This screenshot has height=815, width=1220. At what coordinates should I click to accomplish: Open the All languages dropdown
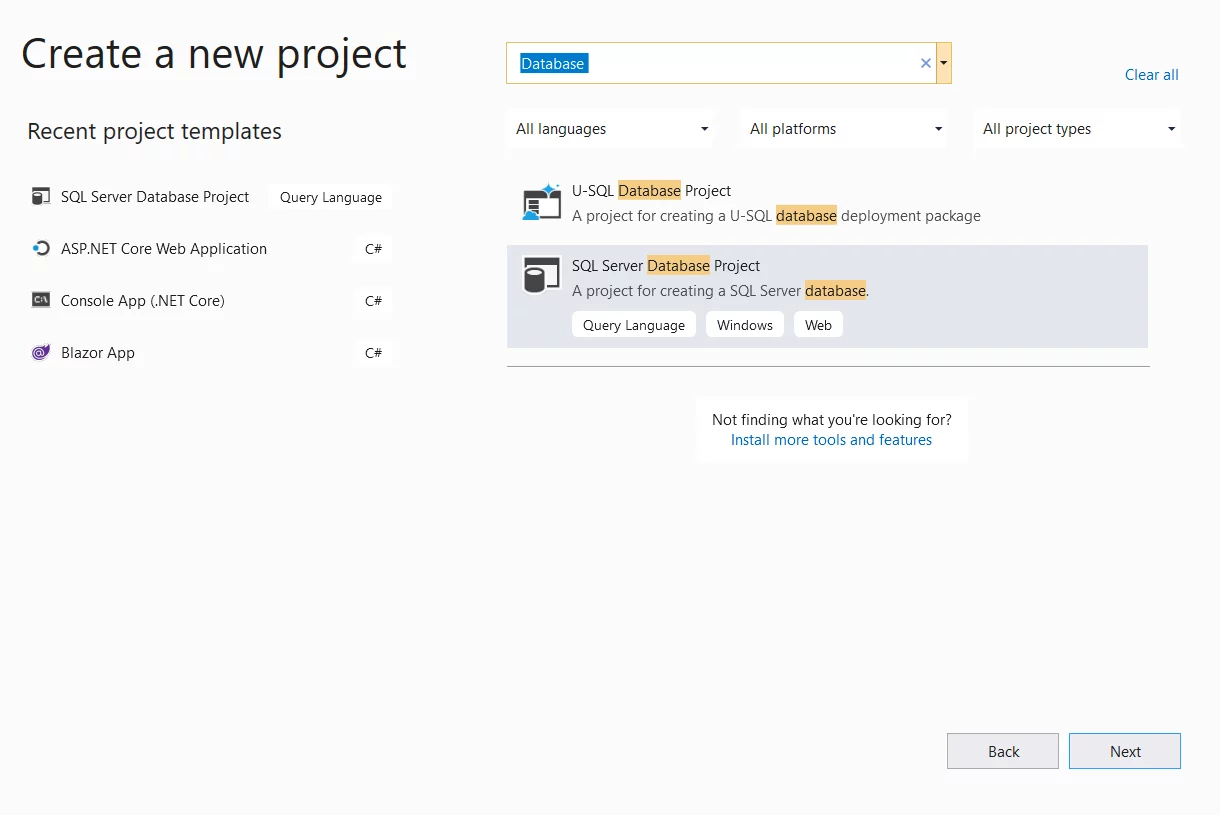coord(612,129)
